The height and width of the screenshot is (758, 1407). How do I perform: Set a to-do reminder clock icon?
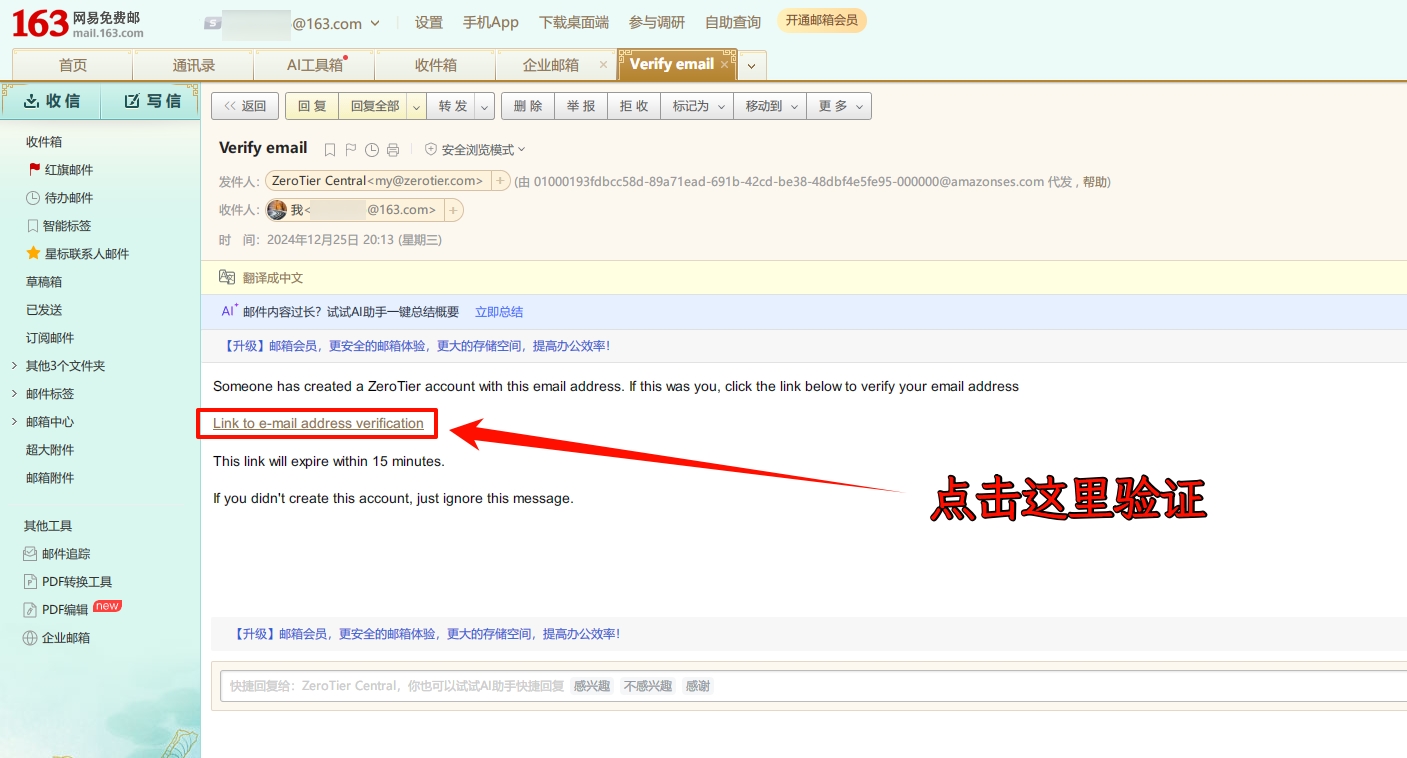372,150
